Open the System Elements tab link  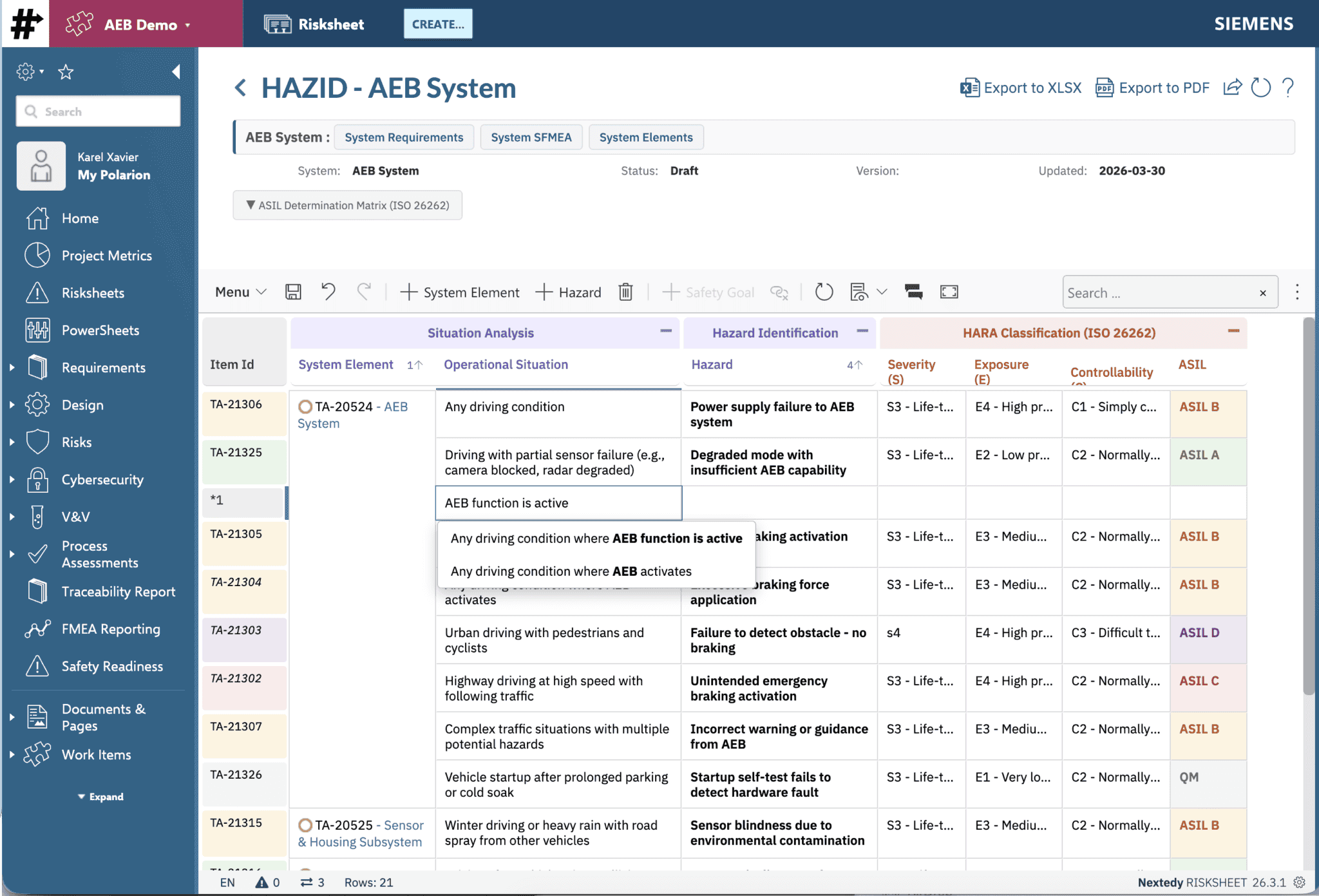(646, 137)
